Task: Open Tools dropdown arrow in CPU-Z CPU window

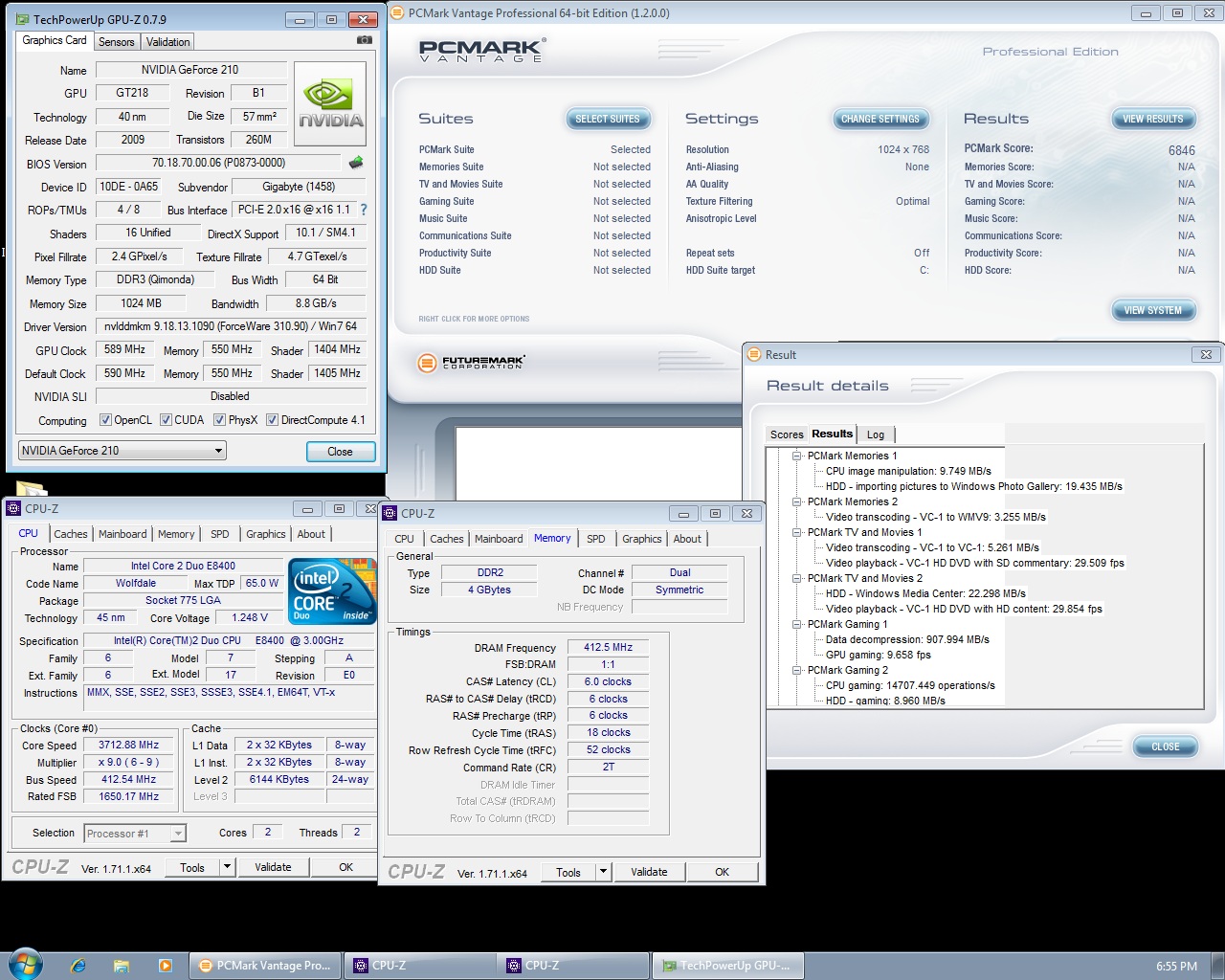Action: tap(228, 867)
